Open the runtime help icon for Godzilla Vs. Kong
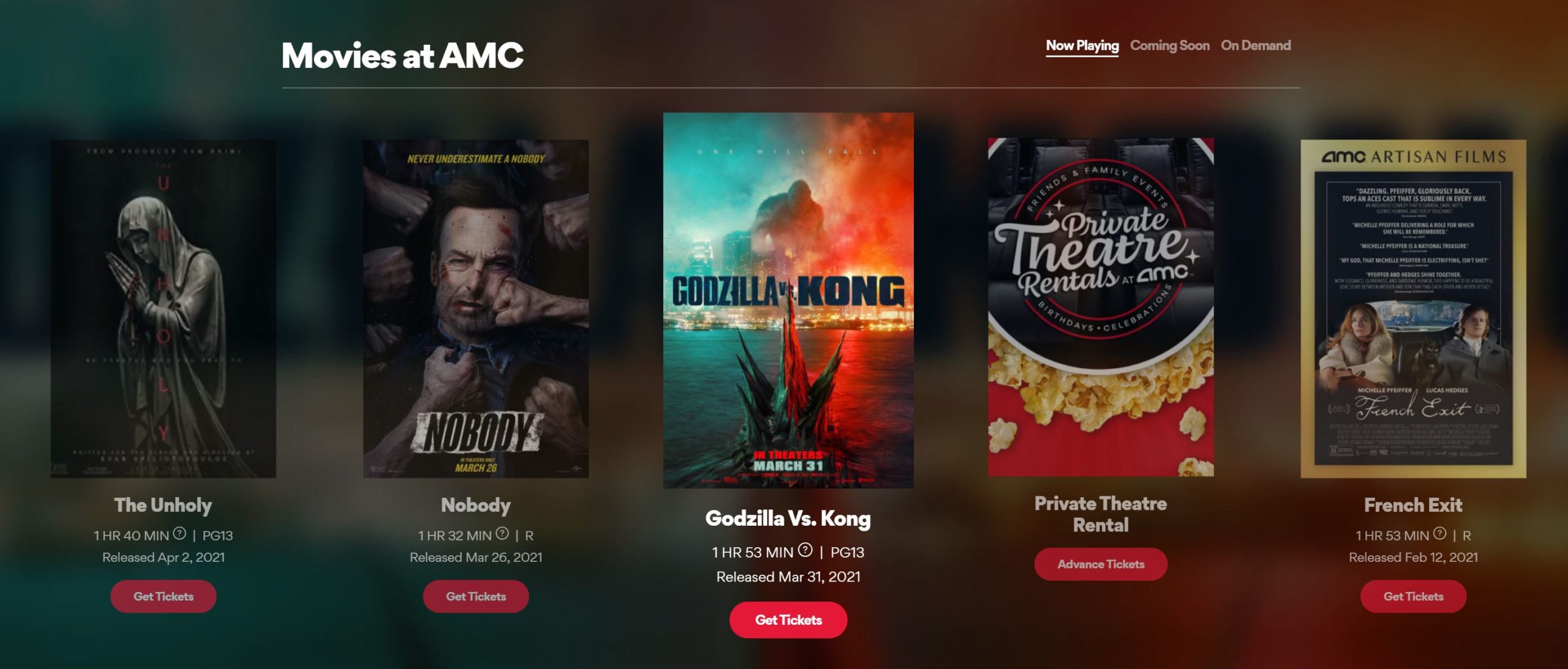Screen dimensions: 1568x669 coord(805,550)
